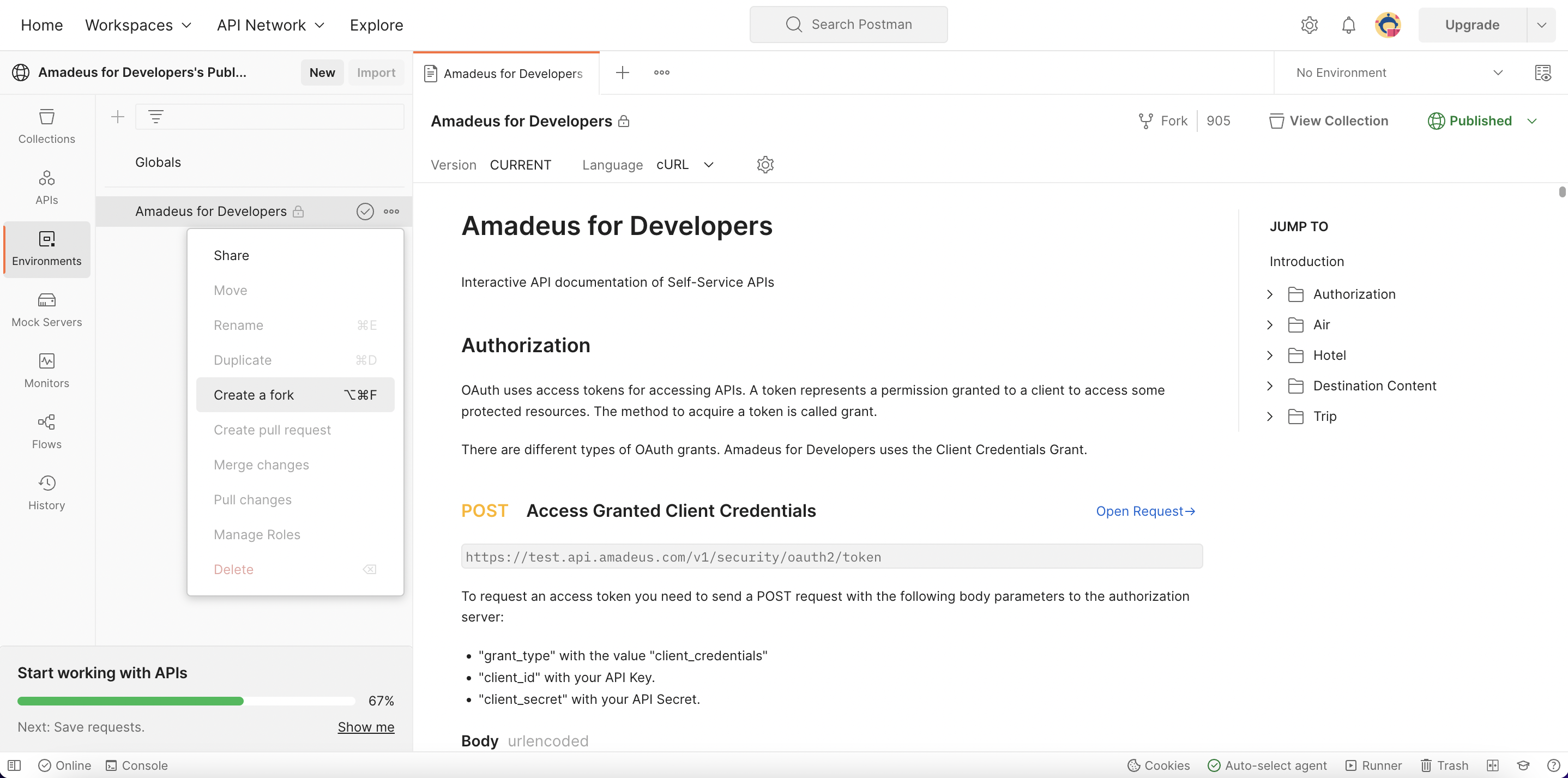
Task: Go to Home in the top navigation
Action: click(x=42, y=25)
